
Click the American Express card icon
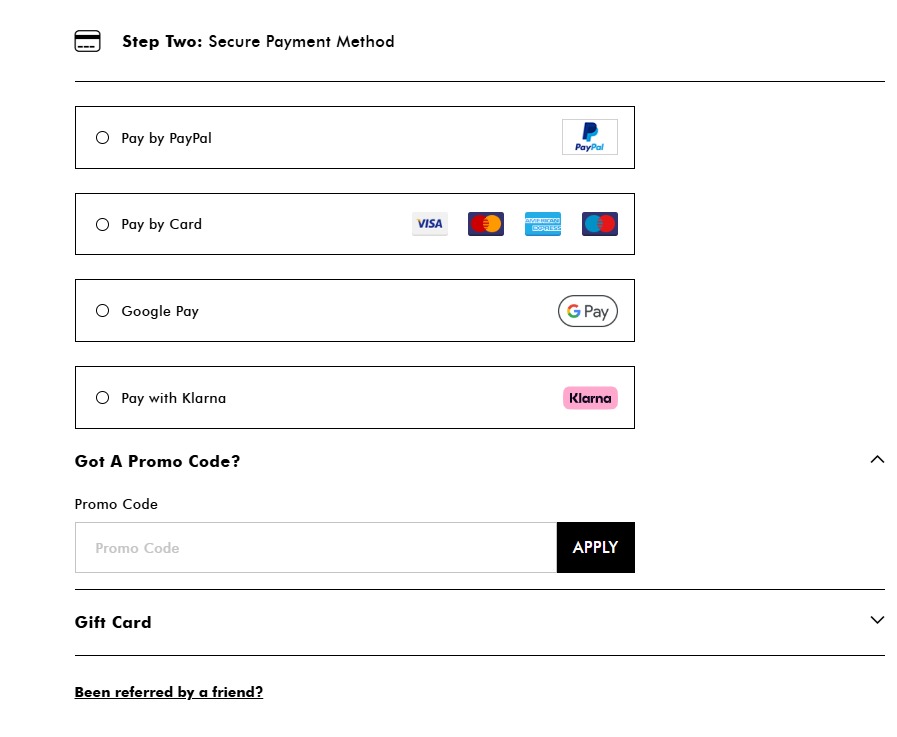543,224
